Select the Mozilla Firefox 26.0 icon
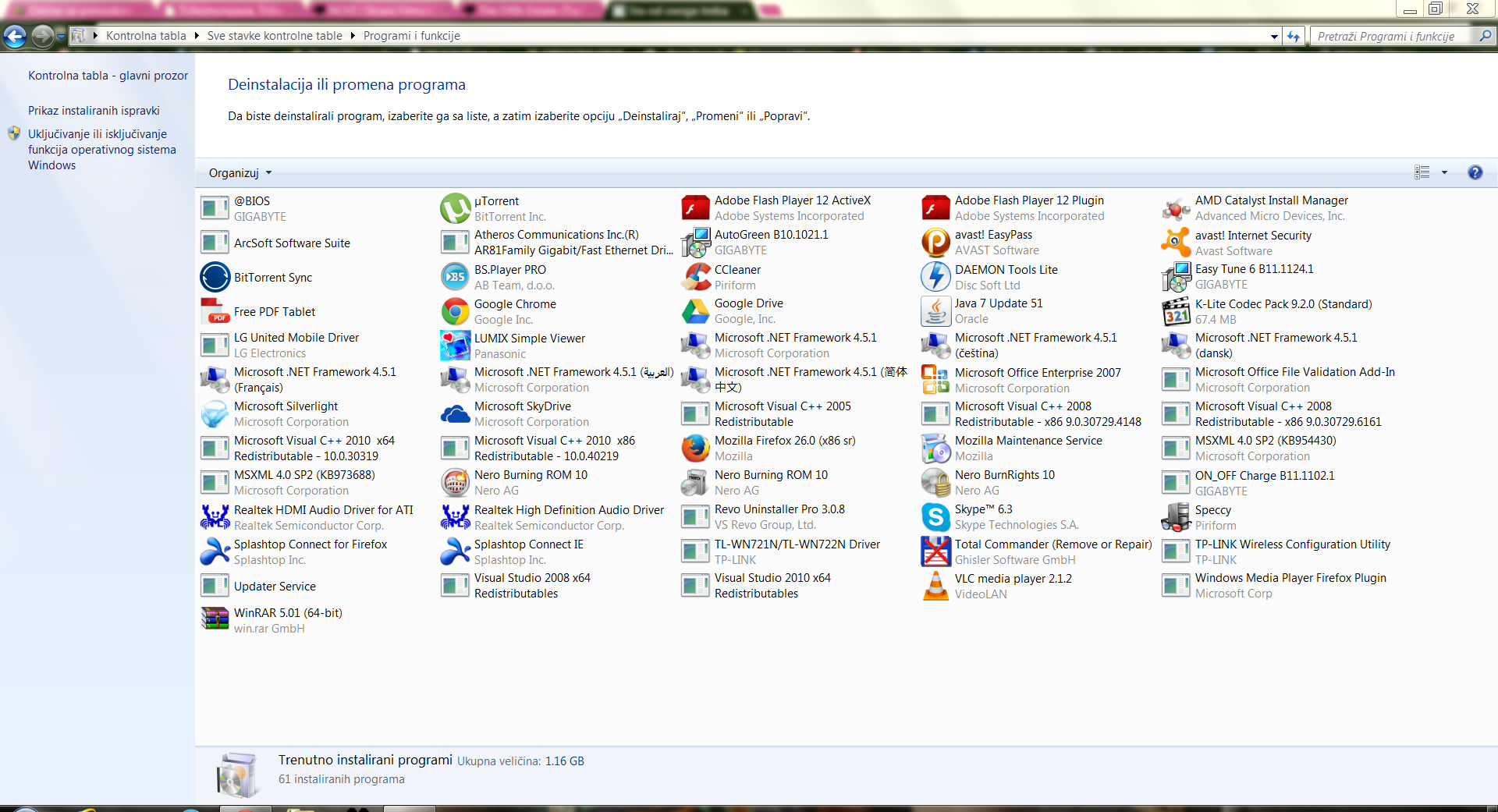The height and width of the screenshot is (812, 1498). pos(695,449)
